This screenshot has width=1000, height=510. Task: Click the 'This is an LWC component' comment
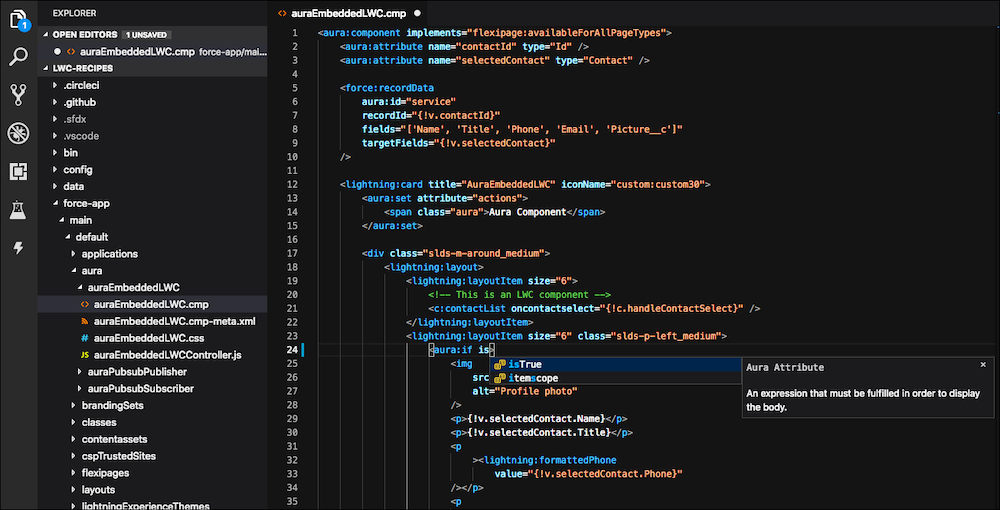click(520, 295)
